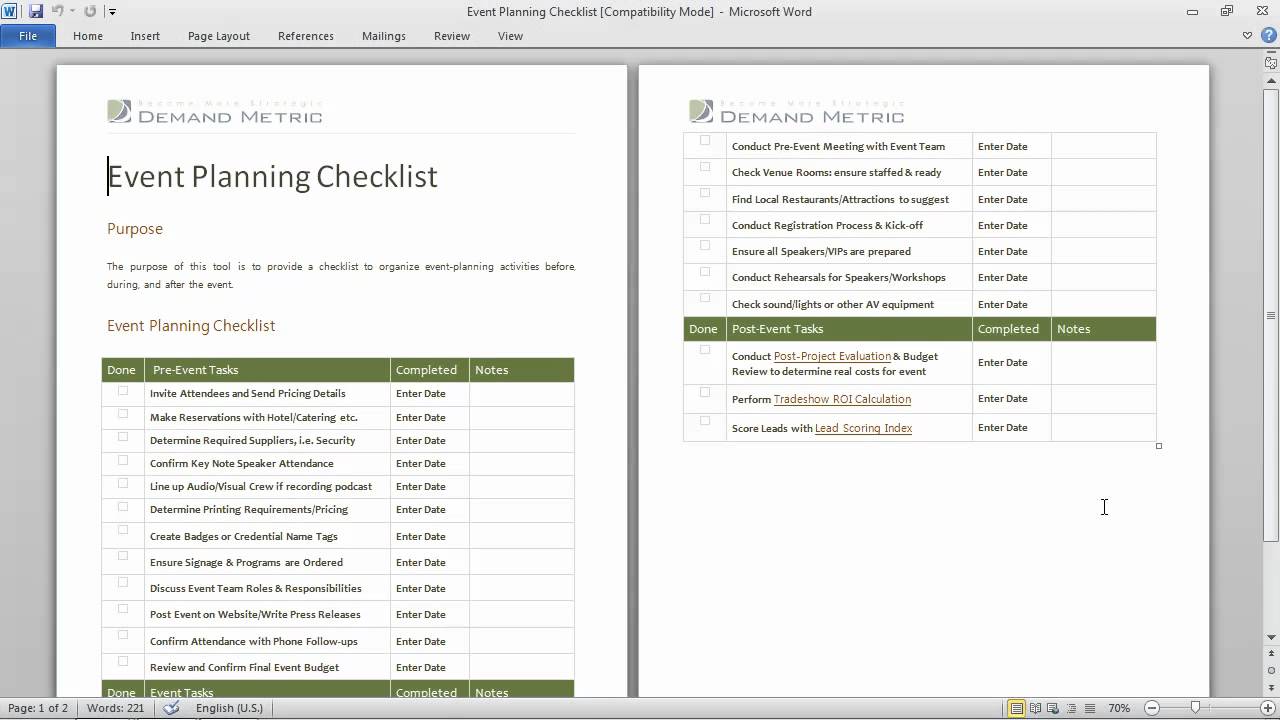Check the Line up Audio/Visual Crew box
Image resolution: width=1280 pixels, height=720 pixels.
point(123,483)
